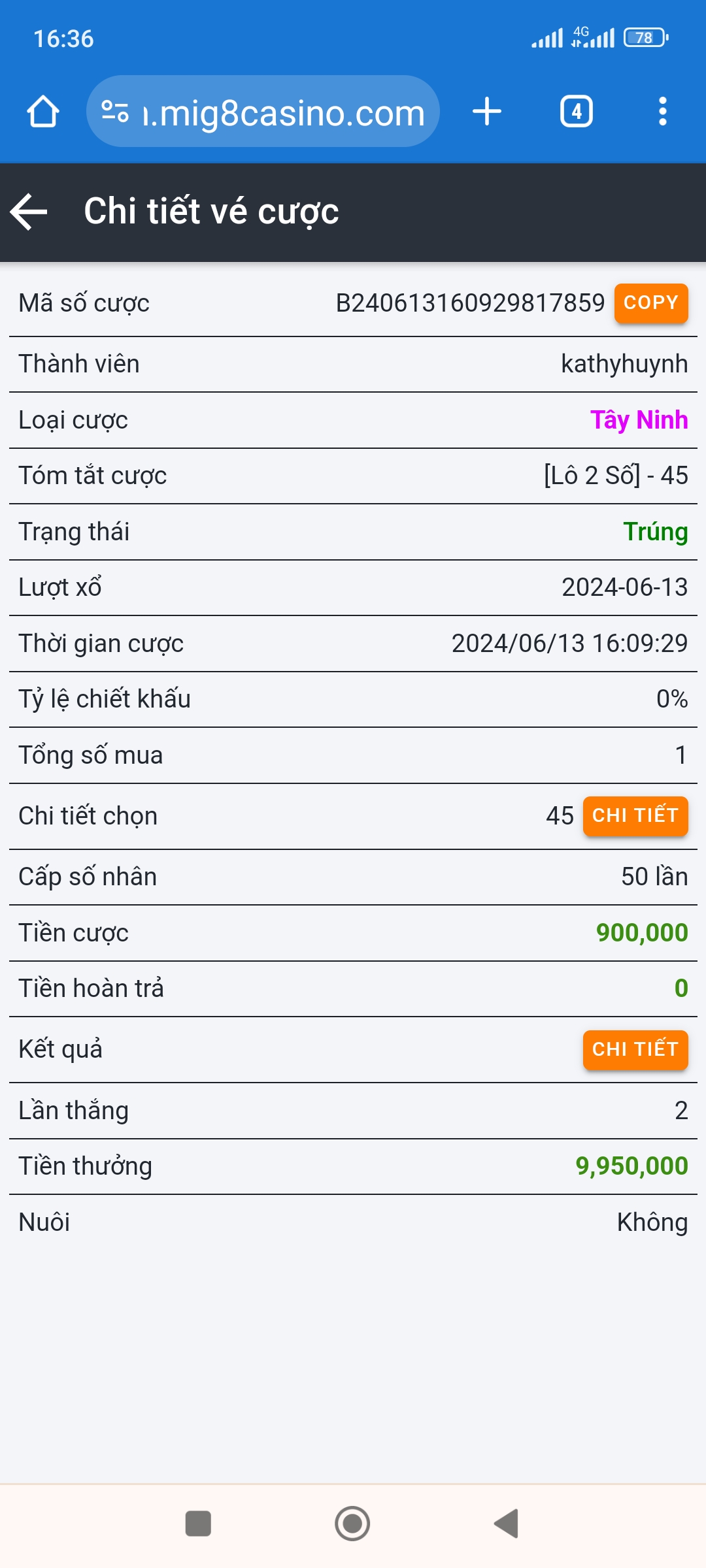Tap the Chi tiết vé cược title

click(211, 212)
